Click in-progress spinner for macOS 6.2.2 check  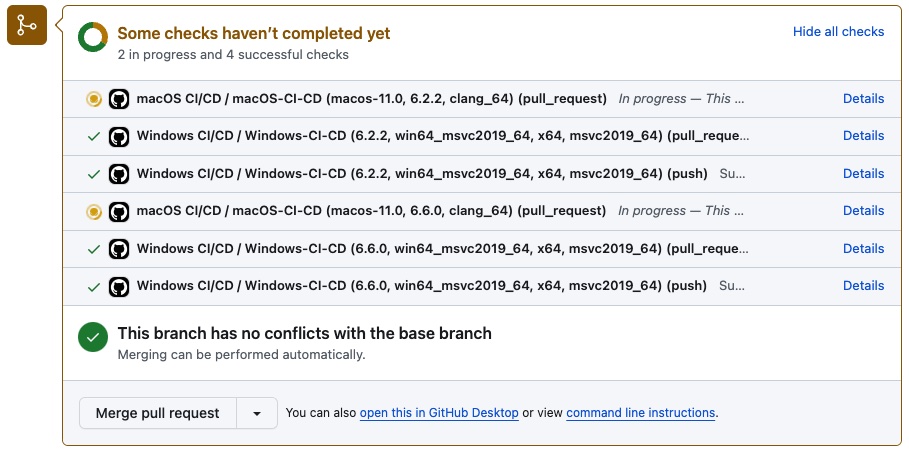(x=94, y=99)
